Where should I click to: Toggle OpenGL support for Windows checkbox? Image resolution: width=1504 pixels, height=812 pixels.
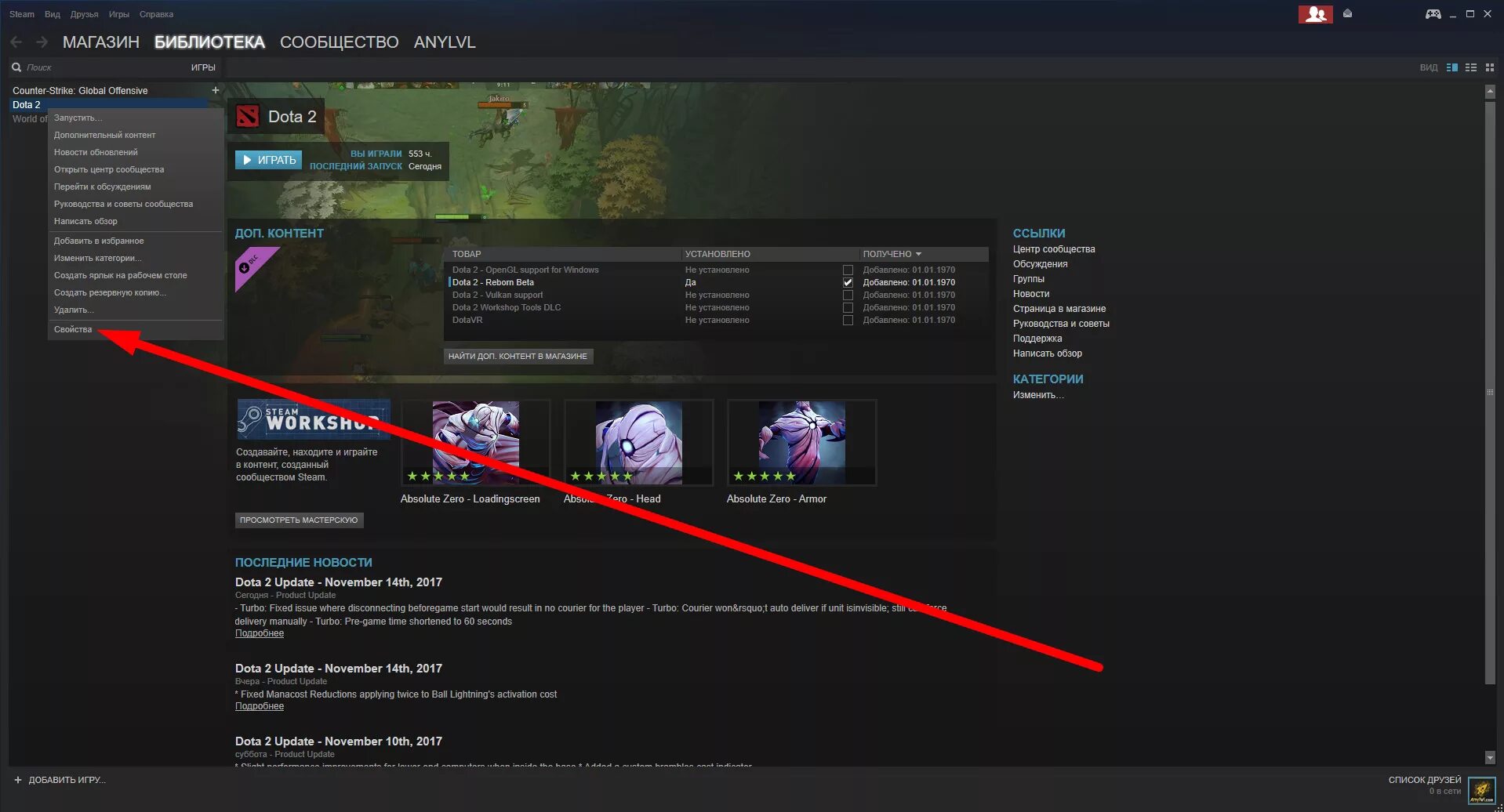pos(848,270)
